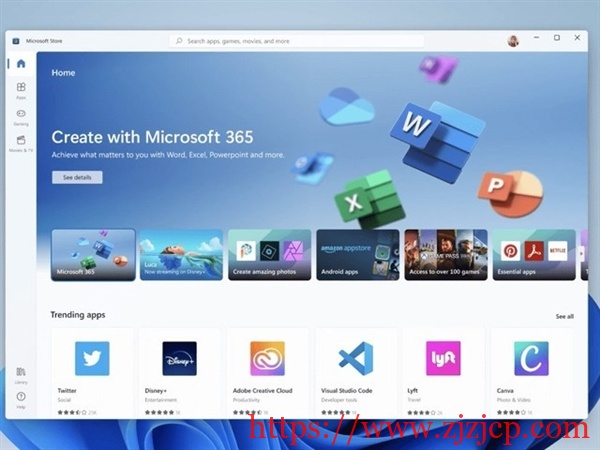
Task: Click the PowerPoint icon in hero banner
Action: [510, 194]
